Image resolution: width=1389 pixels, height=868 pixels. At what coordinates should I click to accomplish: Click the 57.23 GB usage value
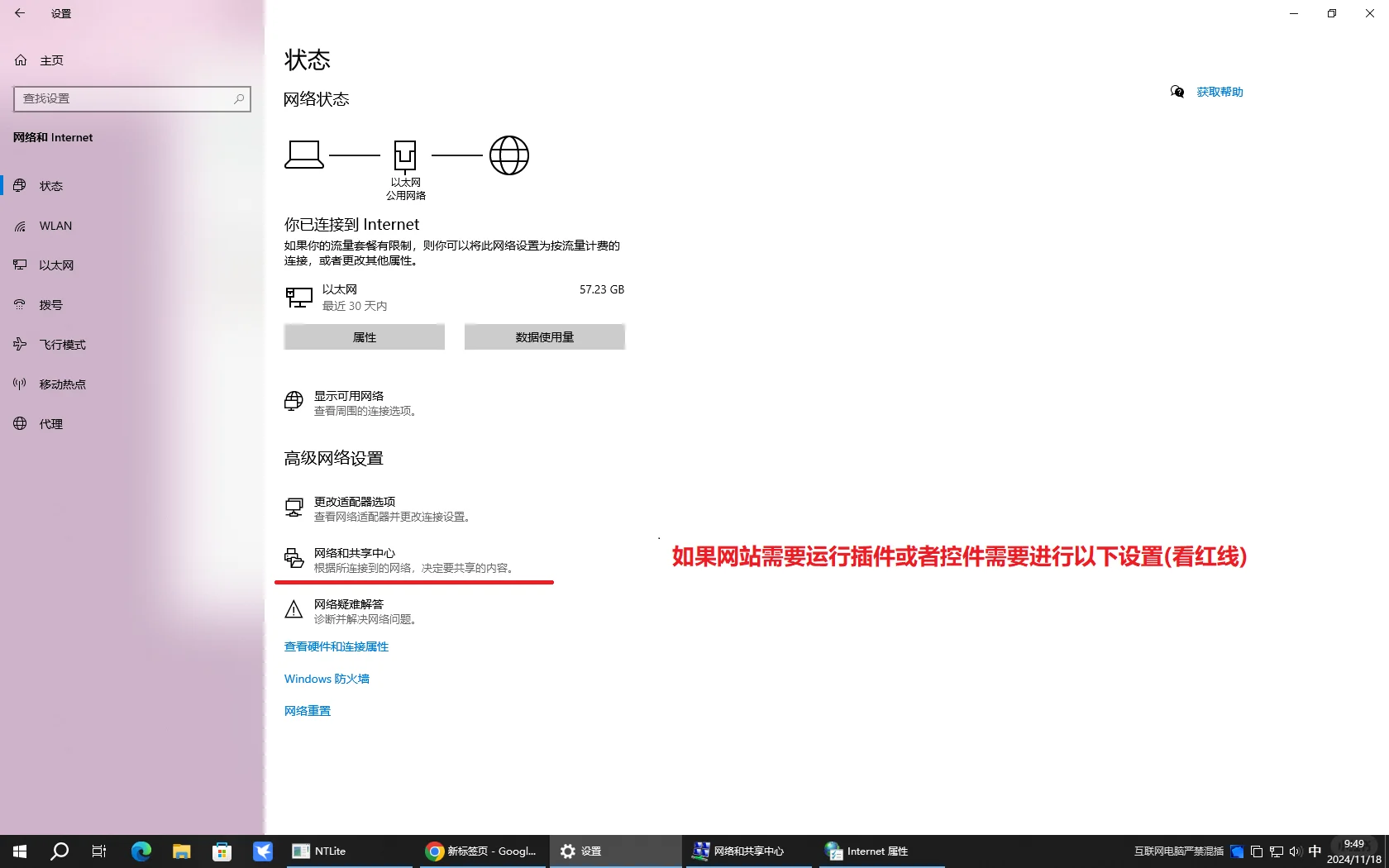(x=602, y=289)
